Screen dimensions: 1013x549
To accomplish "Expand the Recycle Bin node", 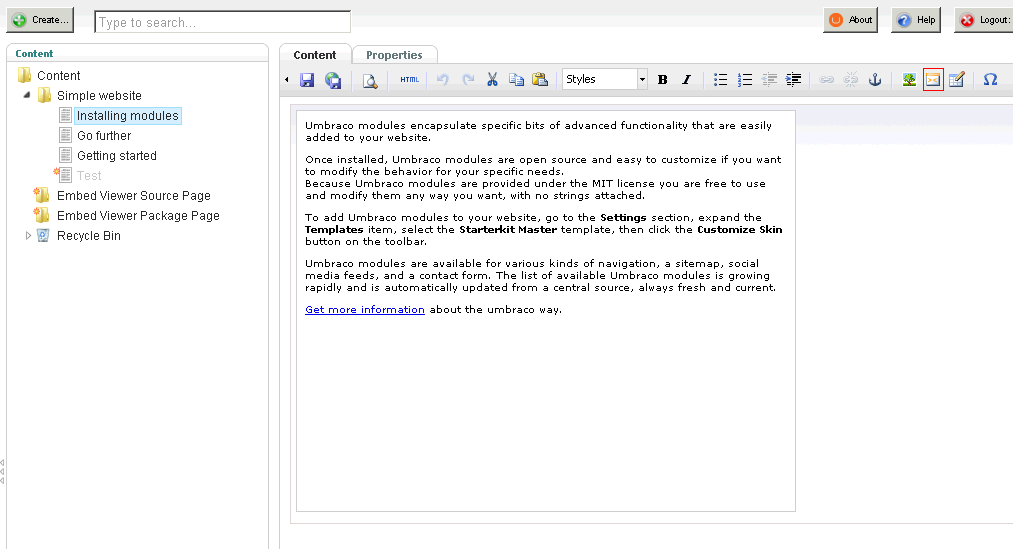I will [x=28, y=236].
